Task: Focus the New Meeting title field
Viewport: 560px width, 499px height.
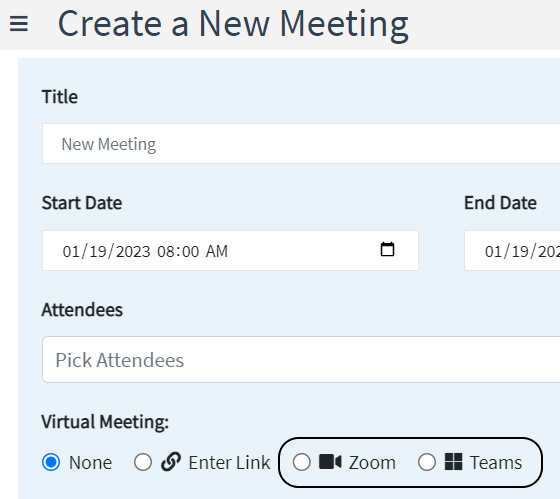Action: (301, 144)
